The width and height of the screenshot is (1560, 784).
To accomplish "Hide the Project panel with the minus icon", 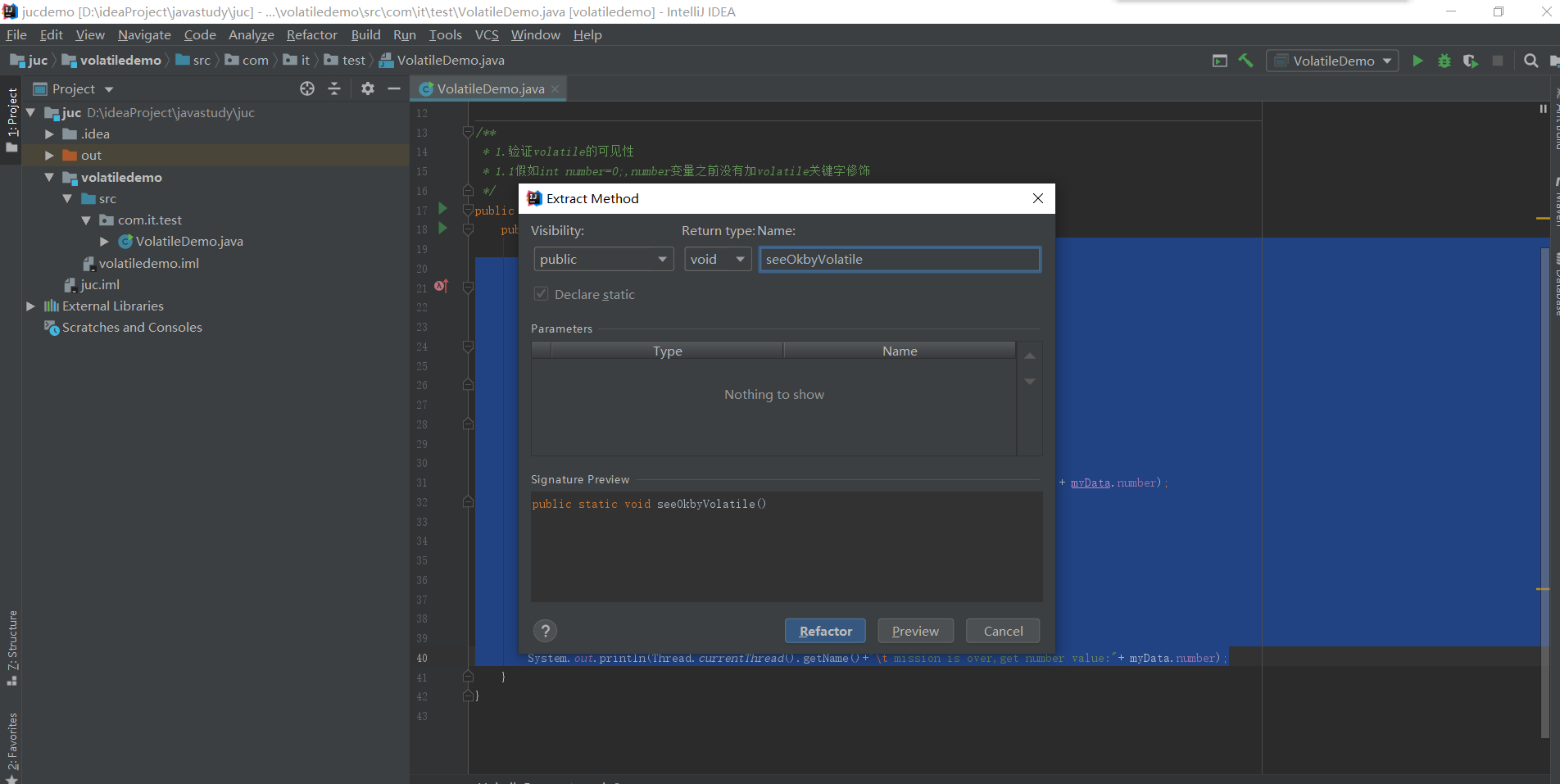I will pos(394,88).
